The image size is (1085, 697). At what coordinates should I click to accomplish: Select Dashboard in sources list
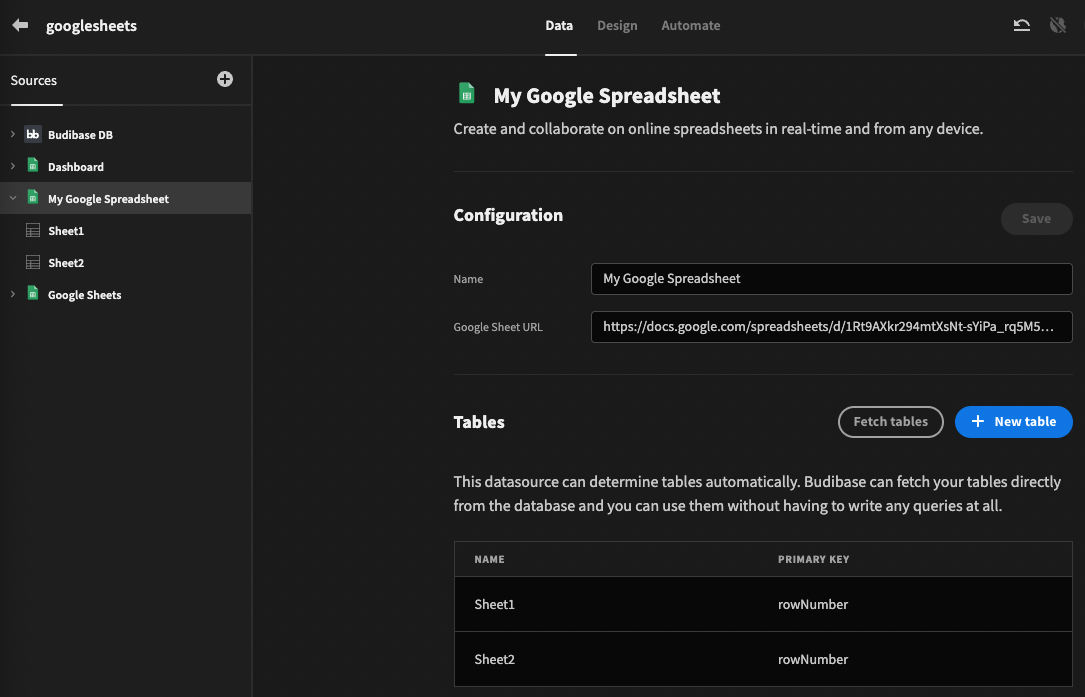pyautogui.click(x=125, y=166)
